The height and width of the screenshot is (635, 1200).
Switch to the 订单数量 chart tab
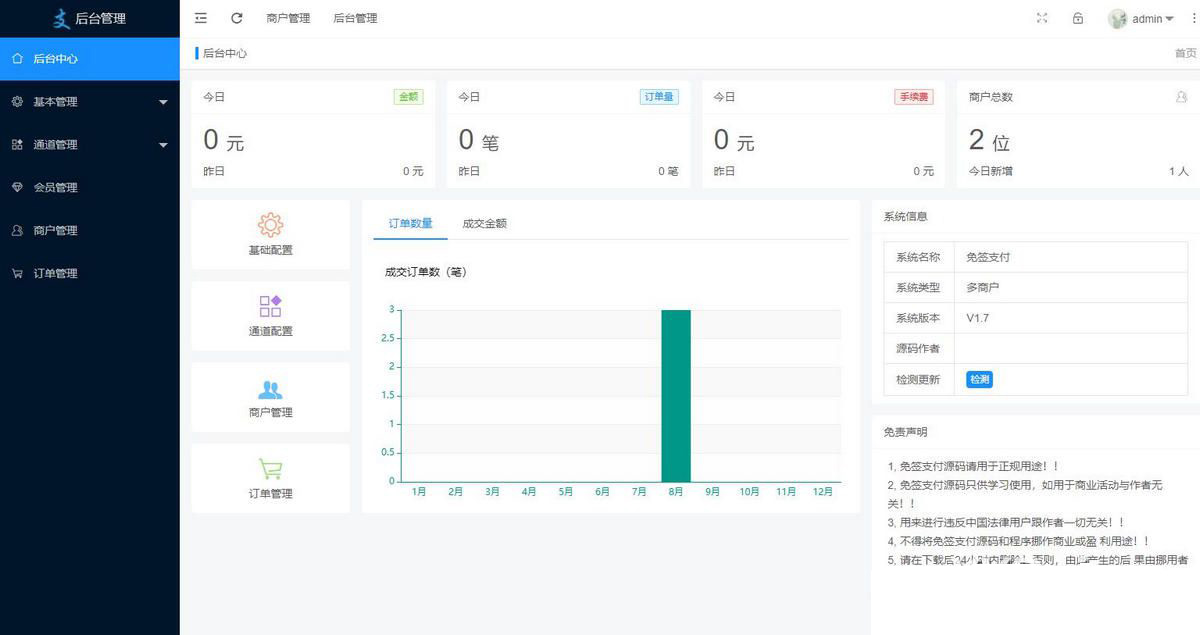pyautogui.click(x=411, y=223)
